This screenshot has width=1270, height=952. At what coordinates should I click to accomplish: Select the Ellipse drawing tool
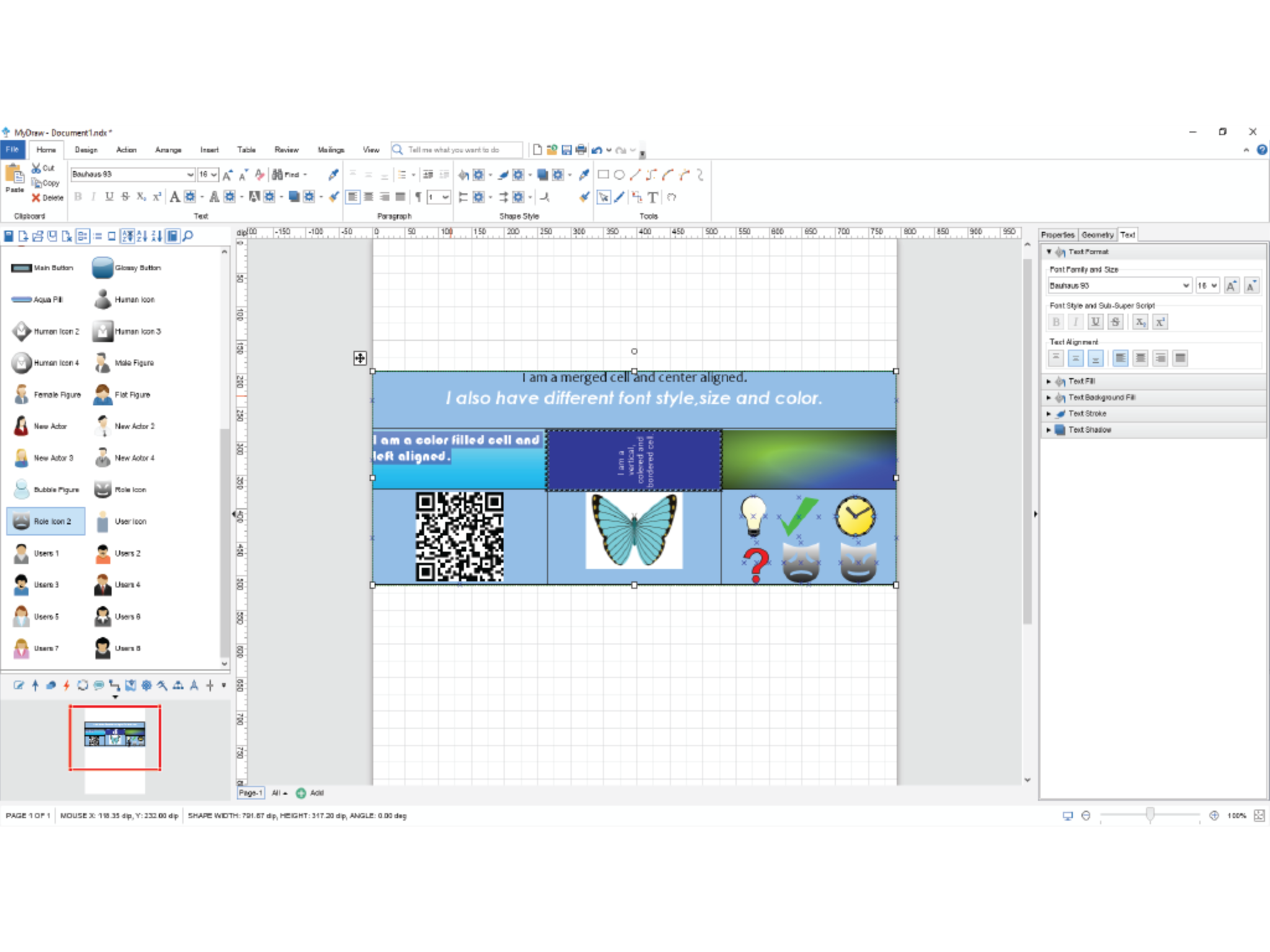point(619,175)
